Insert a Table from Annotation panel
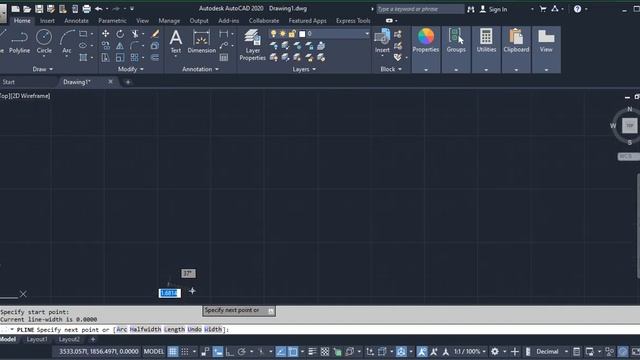Image resolution: width=640 pixels, height=360 pixels. [x=224, y=58]
